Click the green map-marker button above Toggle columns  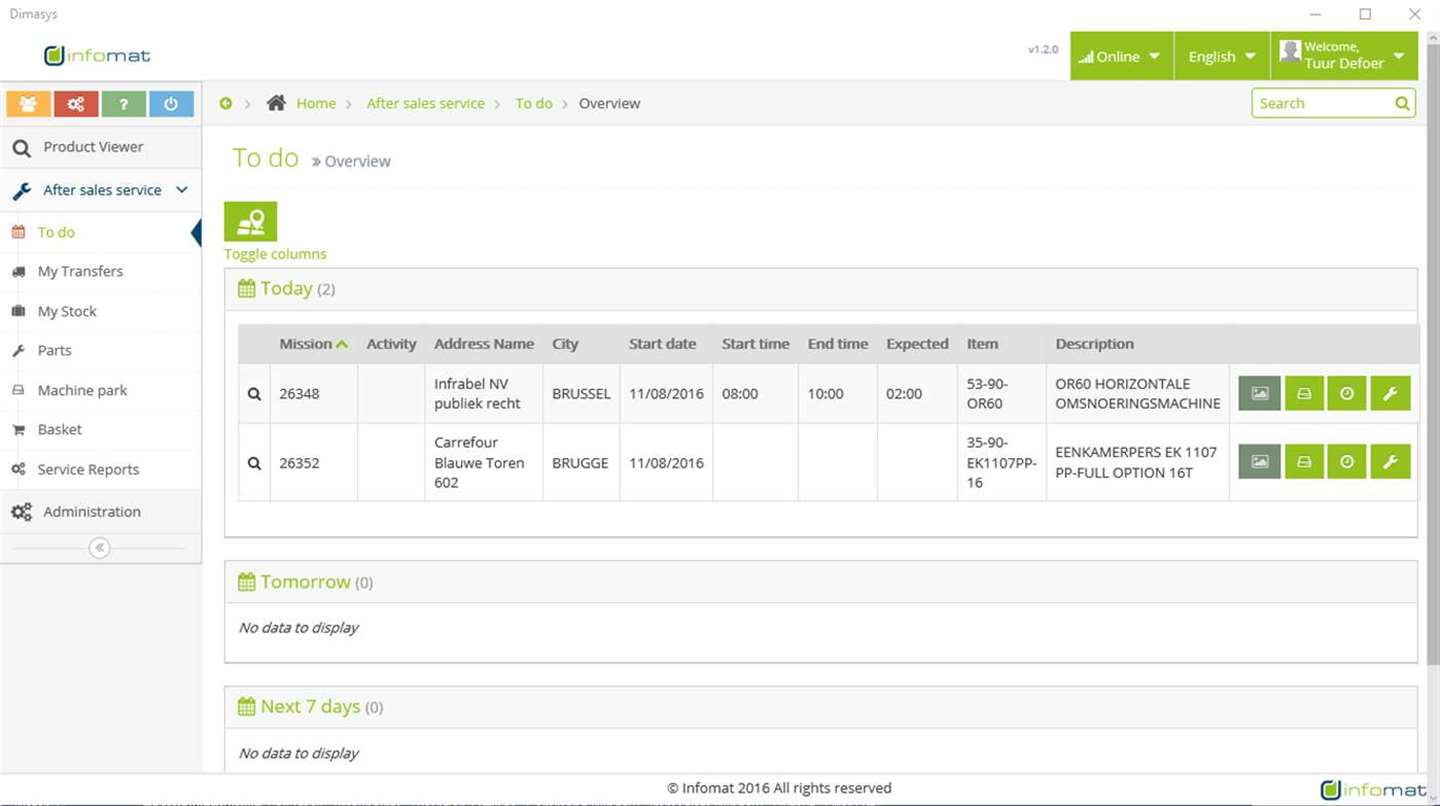250,221
